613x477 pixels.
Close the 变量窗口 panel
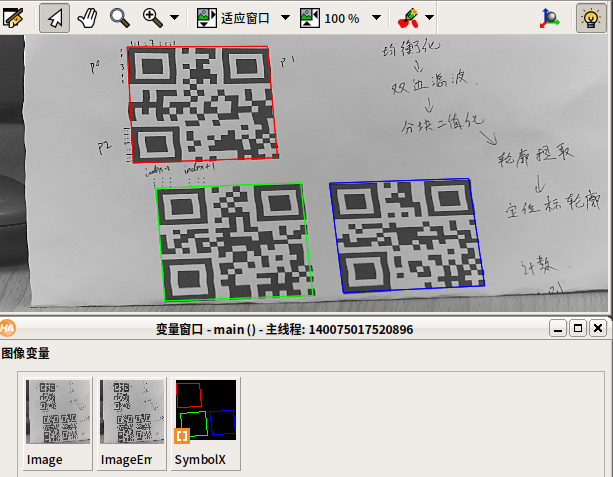point(598,328)
